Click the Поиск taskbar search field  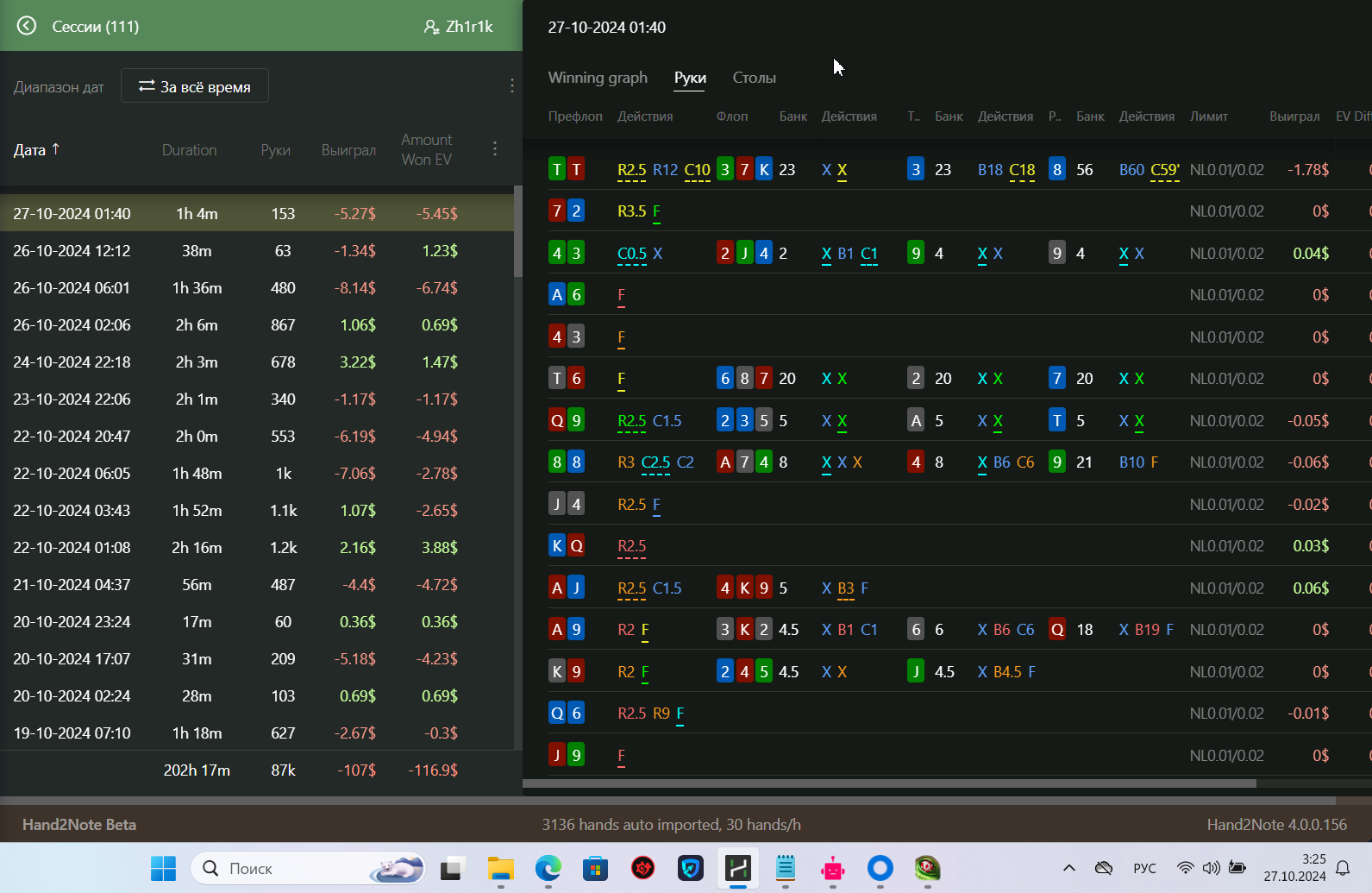click(308, 868)
